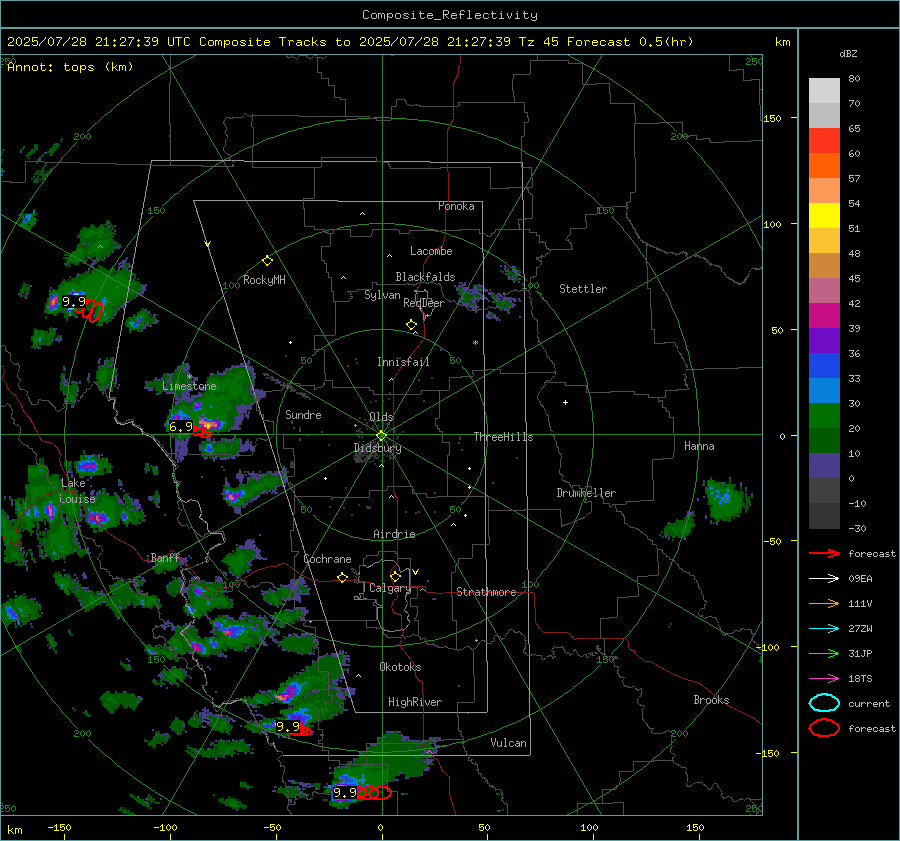Click the ThreeHills label

tap(503, 437)
